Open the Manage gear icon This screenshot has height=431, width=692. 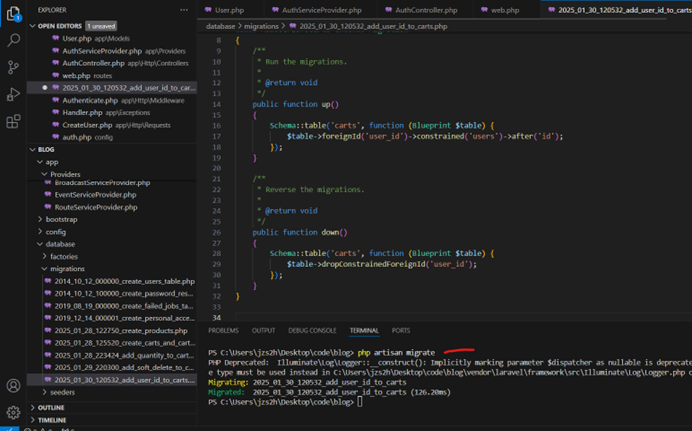click(13, 412)
